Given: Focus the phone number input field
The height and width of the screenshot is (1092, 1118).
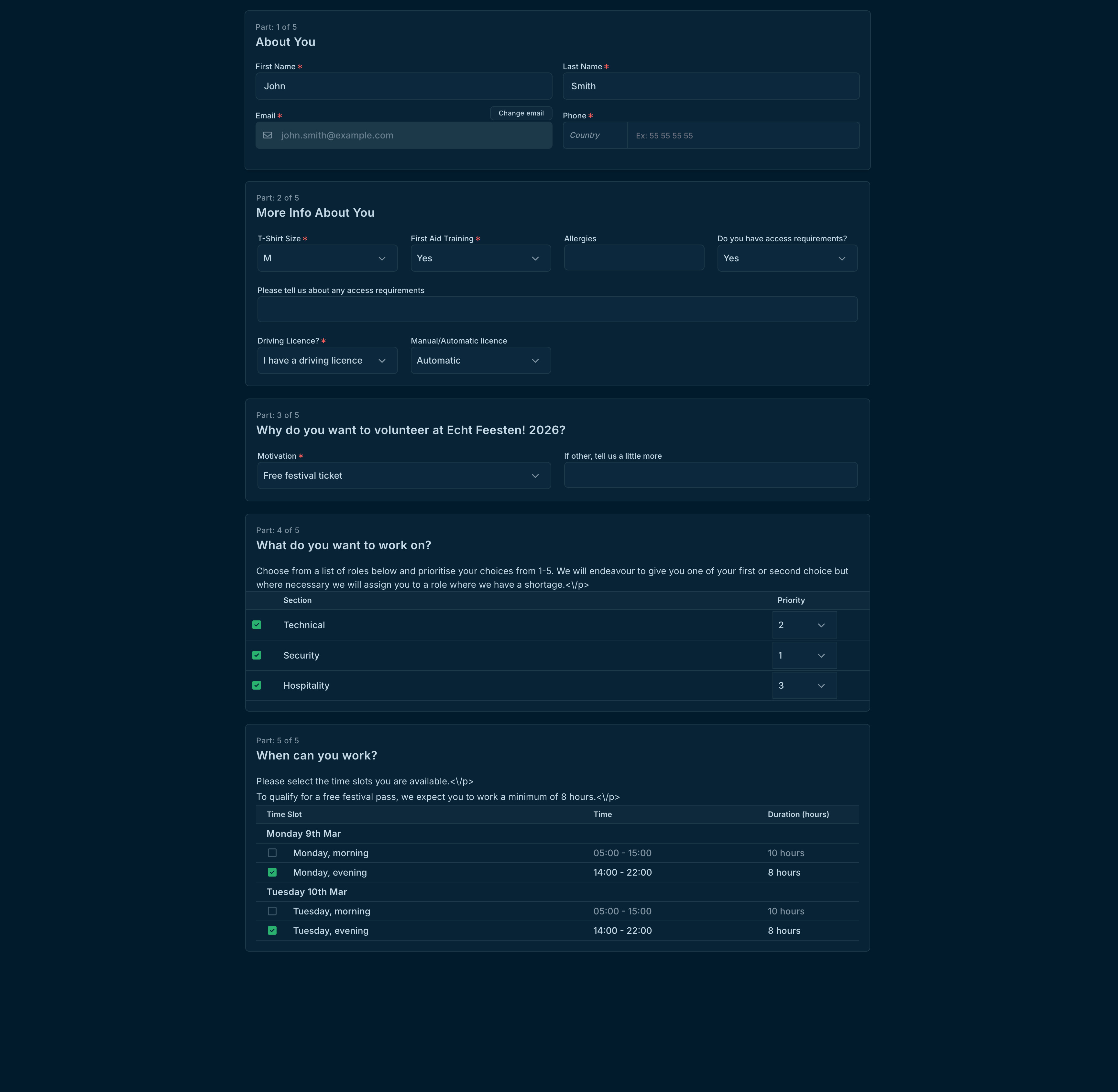Looking at the screenshot, I should [743, 135].
